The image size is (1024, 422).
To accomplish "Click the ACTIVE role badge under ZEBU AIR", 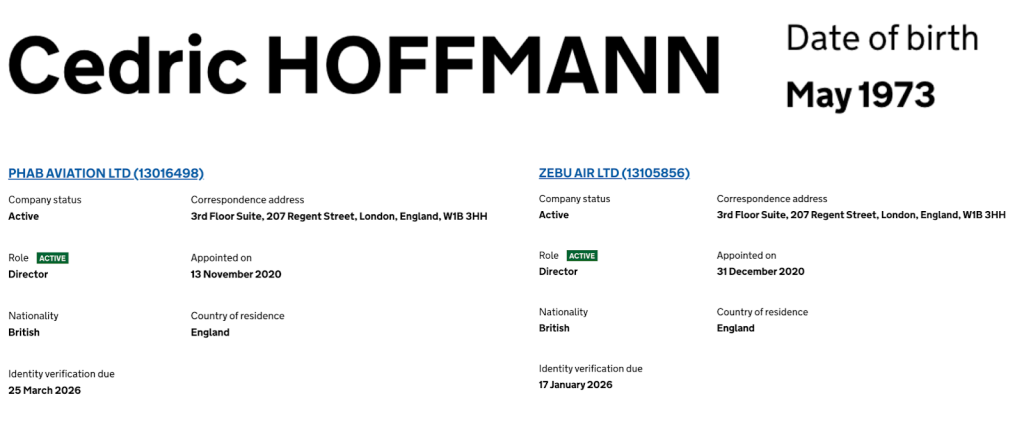I will [582, 256].
